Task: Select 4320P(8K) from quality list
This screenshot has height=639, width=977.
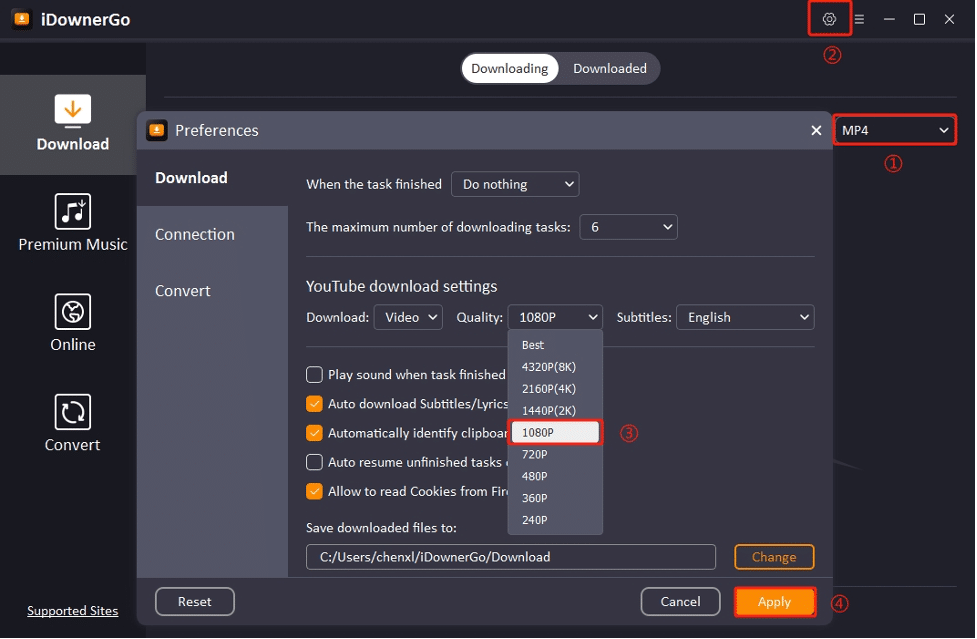Action: click(550, 366)
